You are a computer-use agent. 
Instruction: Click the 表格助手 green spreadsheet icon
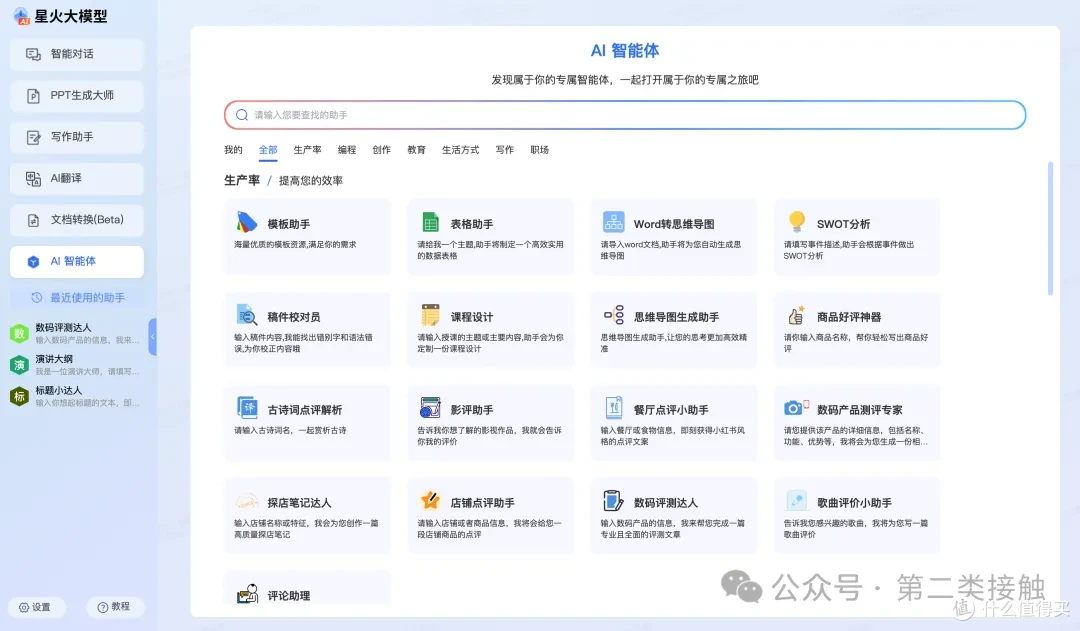[430, 222]
